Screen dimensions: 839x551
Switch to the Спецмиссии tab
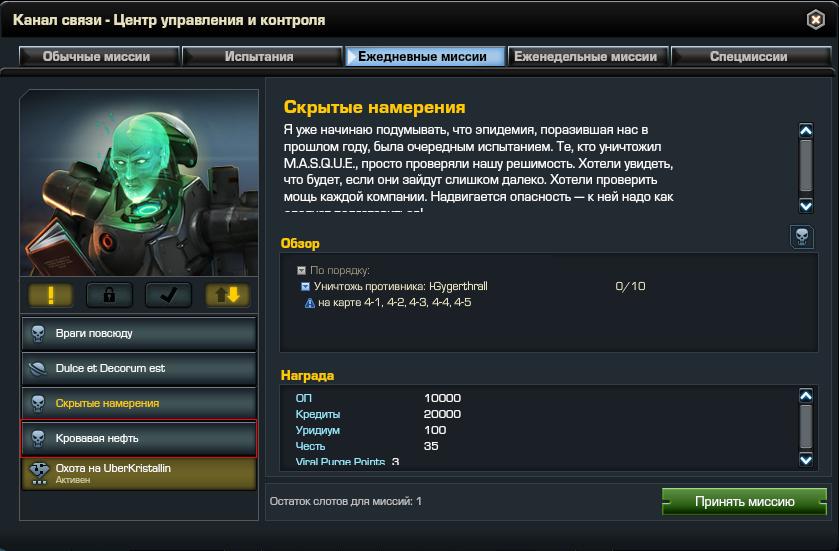pos(751,56)
